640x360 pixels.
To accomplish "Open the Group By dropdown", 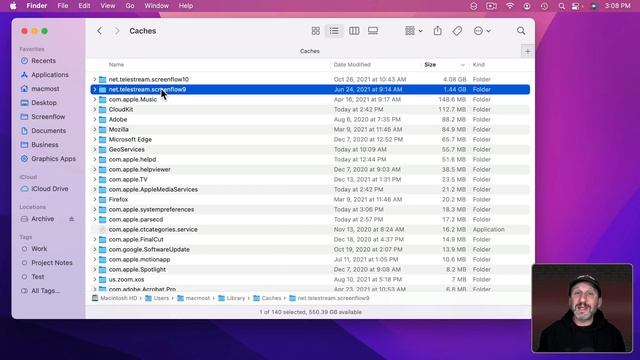I will pyautogui.click(x=413, y=31).
